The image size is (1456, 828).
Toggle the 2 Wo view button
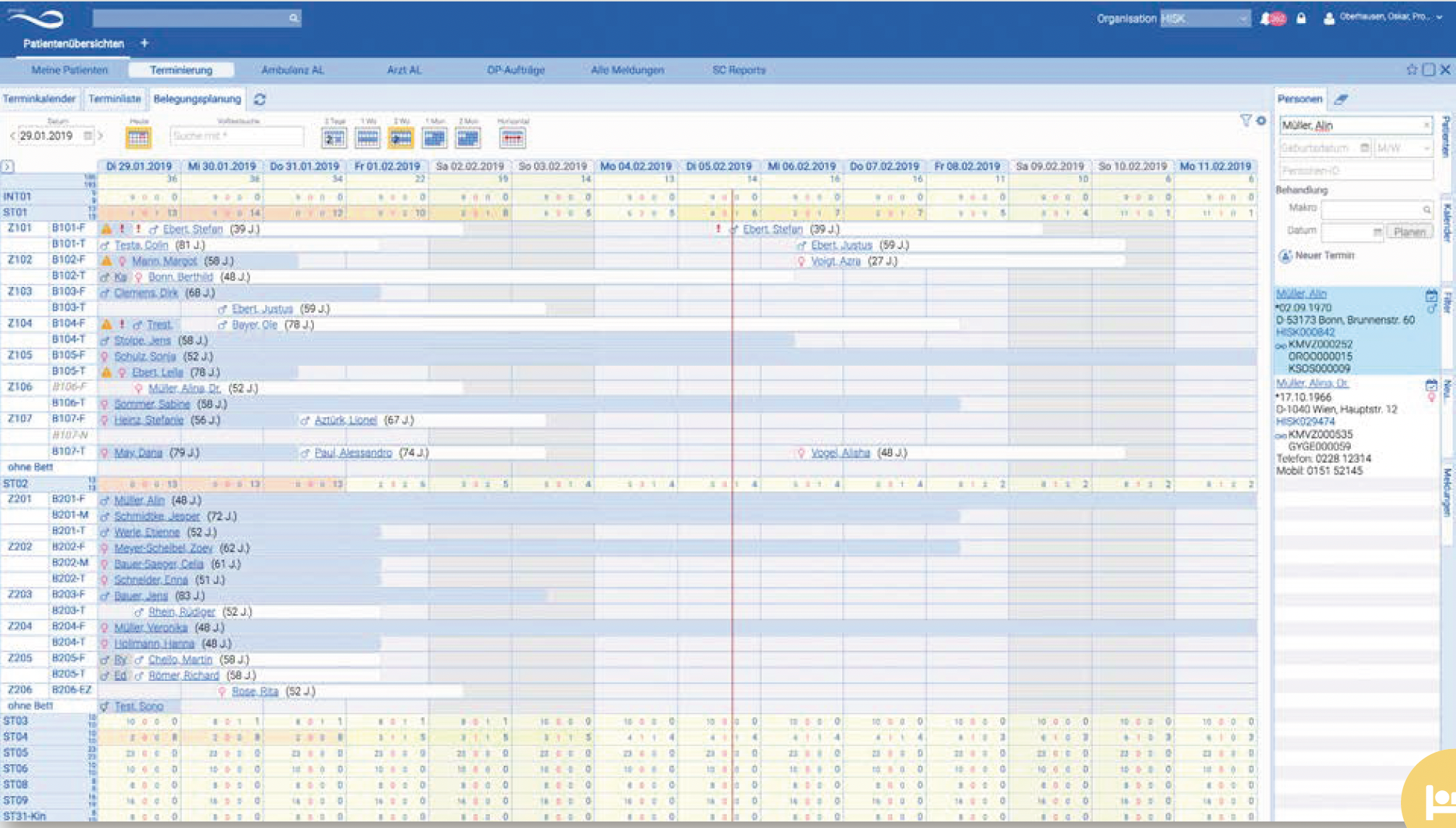tap(401, 137)
